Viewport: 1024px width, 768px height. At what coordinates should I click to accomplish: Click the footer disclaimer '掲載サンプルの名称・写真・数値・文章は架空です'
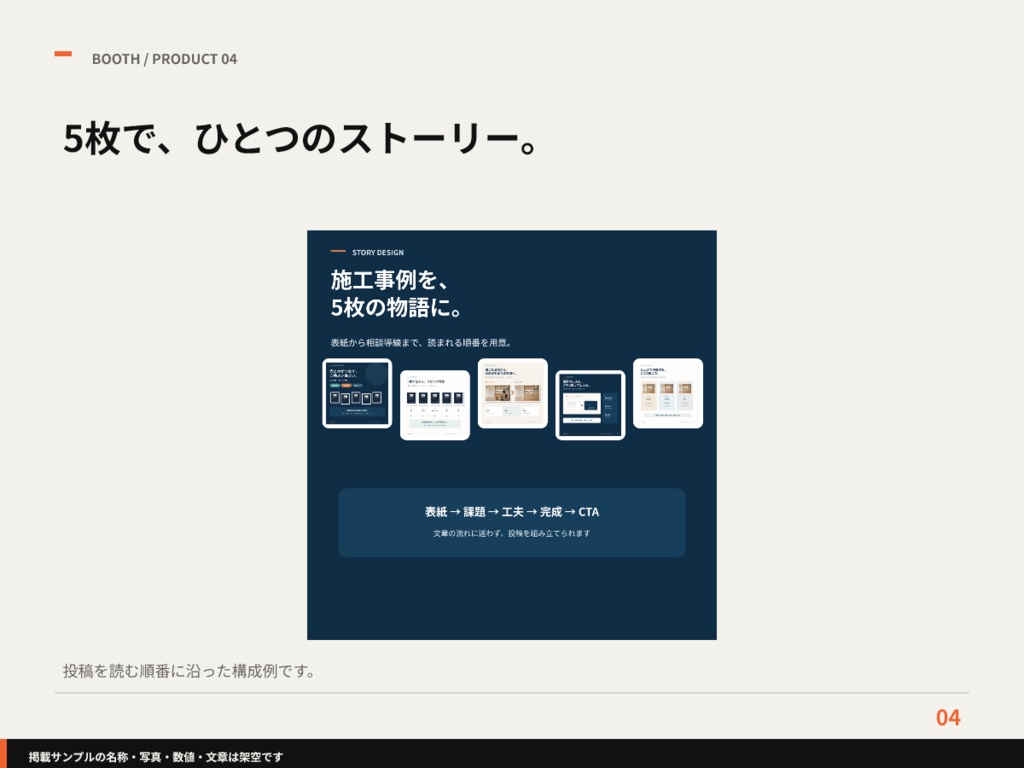point(156,757)
